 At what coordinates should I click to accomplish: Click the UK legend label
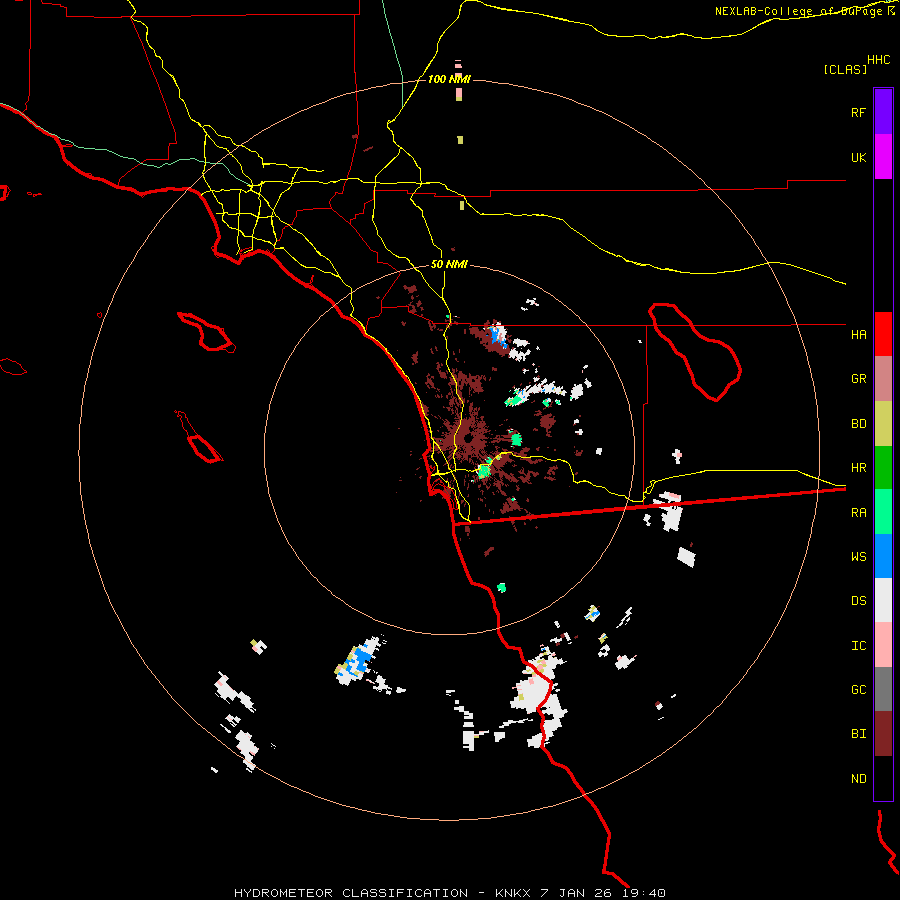pos(858,157)
